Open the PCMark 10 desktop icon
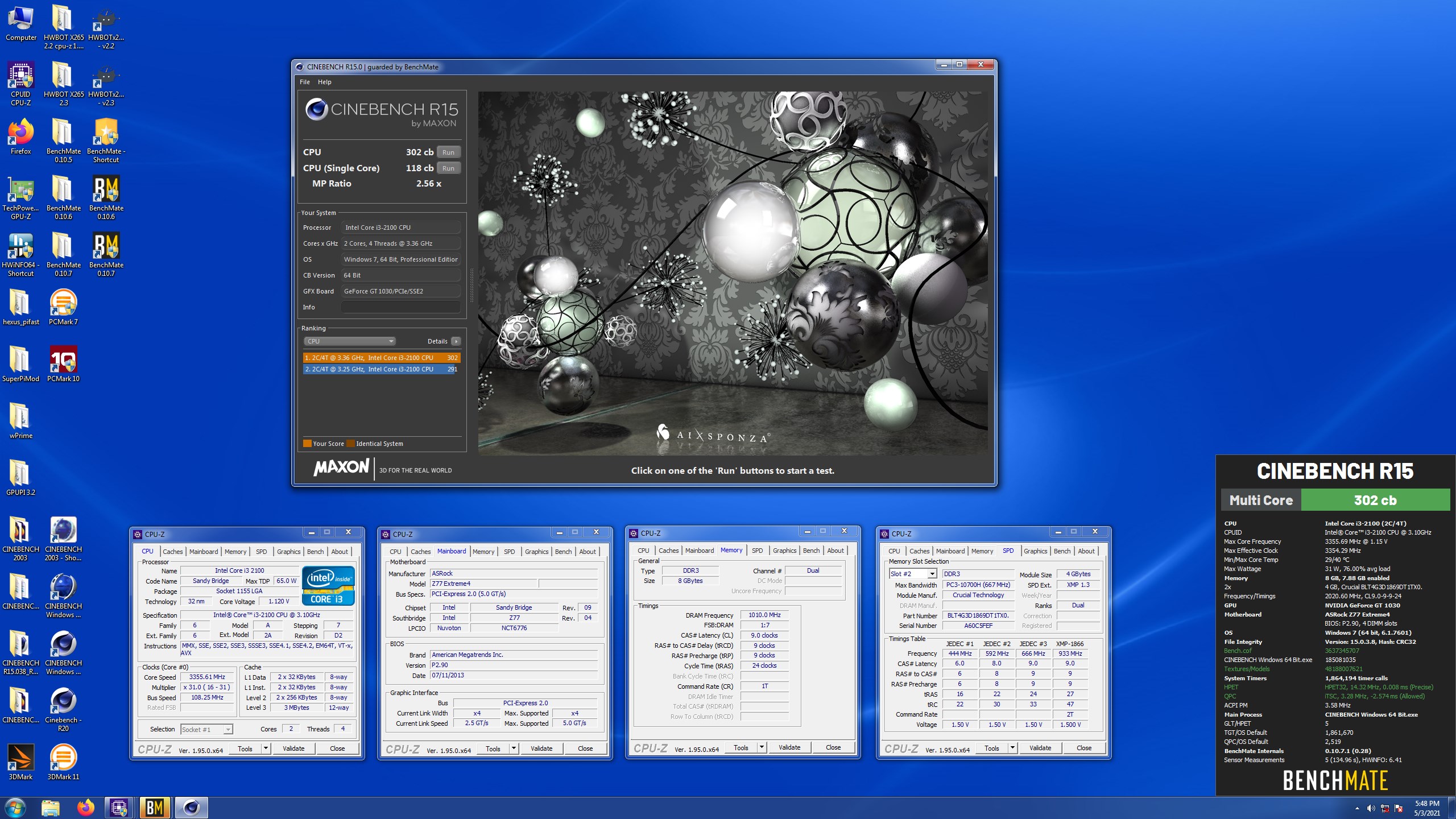1456x819 pixels. pos(63,365)
